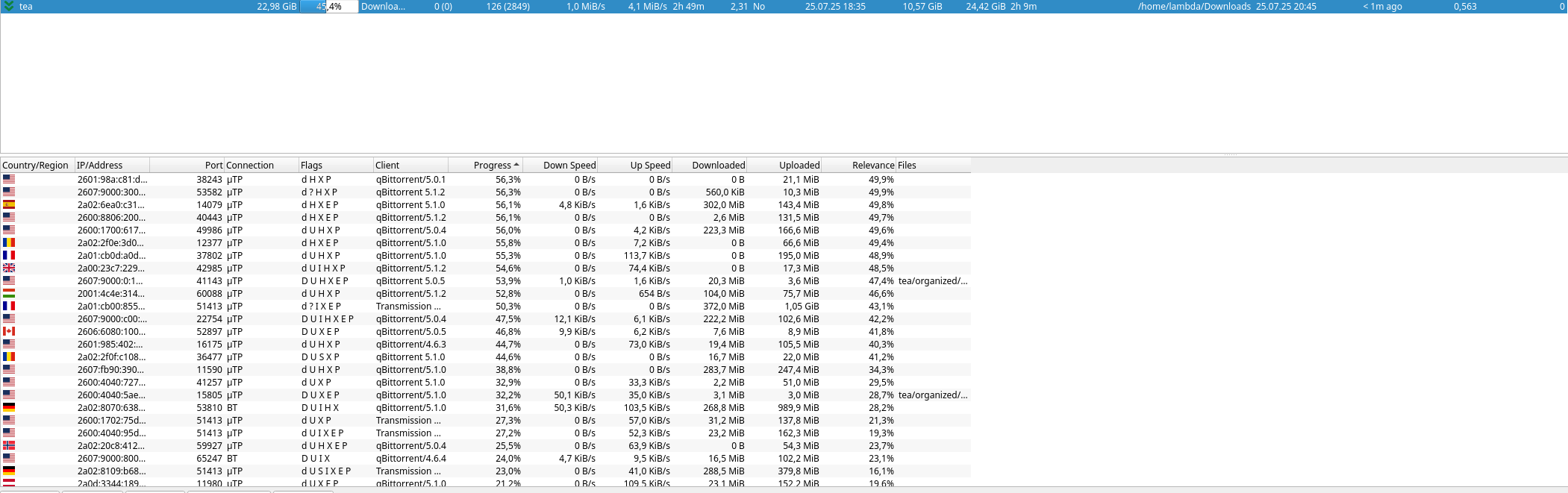Click the uploaded cell 989,9 MiB

coord(799,407)
